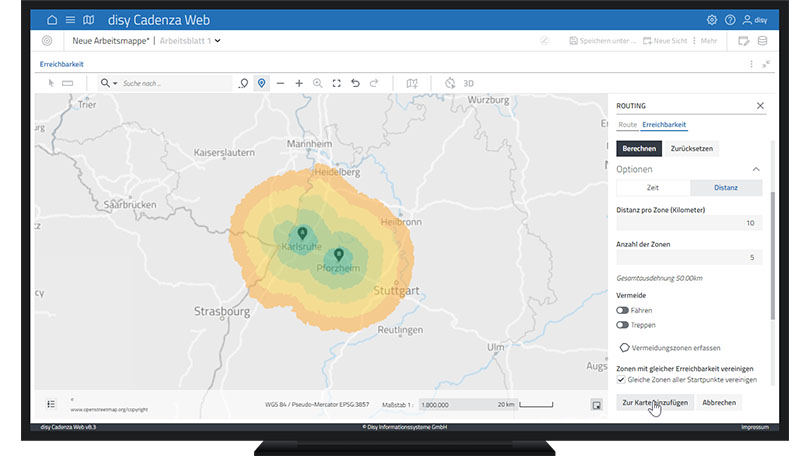Screen dimensions: 810x456
Task: Open the legend list icon
Action: point(51,404)
